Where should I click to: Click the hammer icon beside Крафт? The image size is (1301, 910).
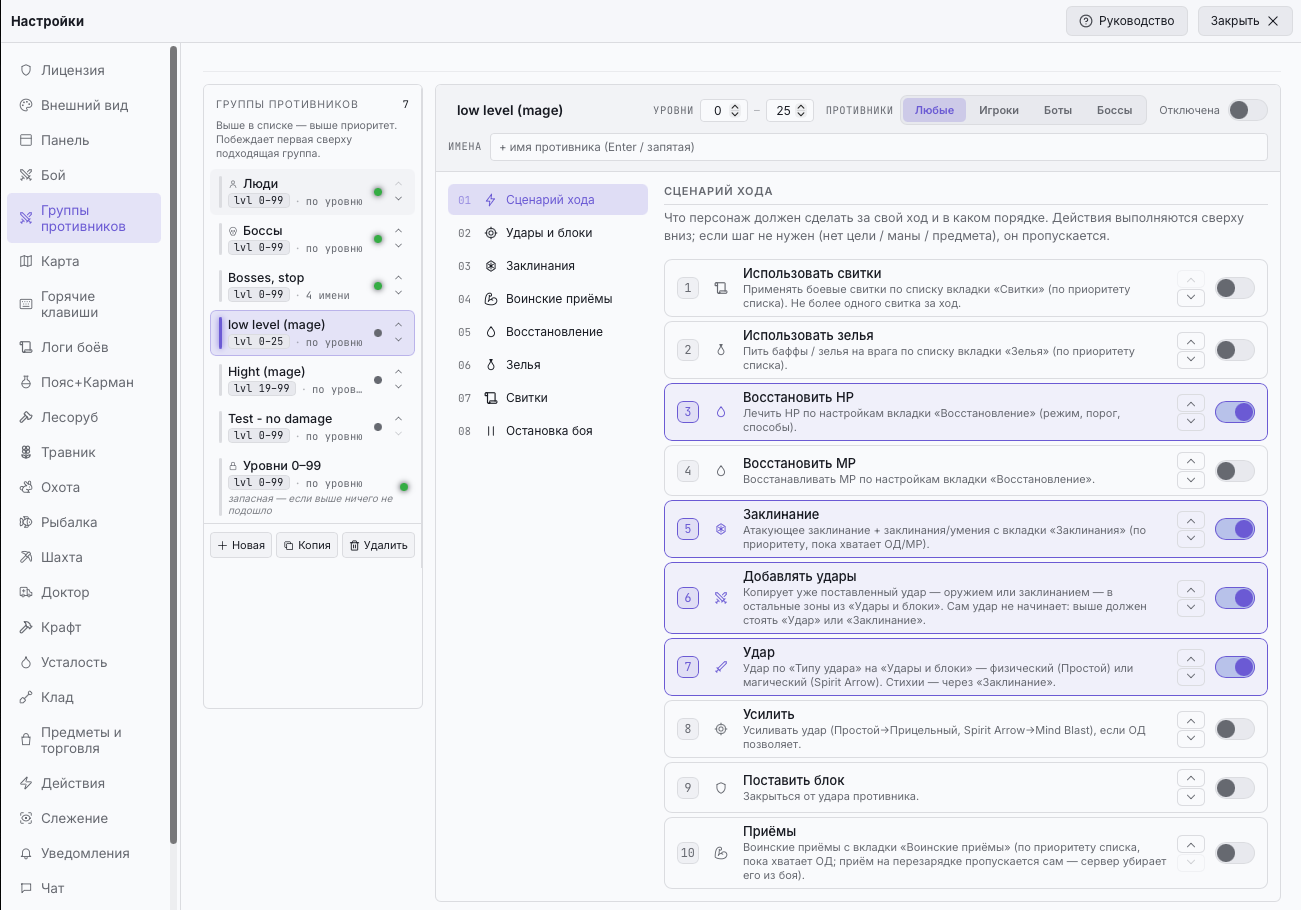26,627
